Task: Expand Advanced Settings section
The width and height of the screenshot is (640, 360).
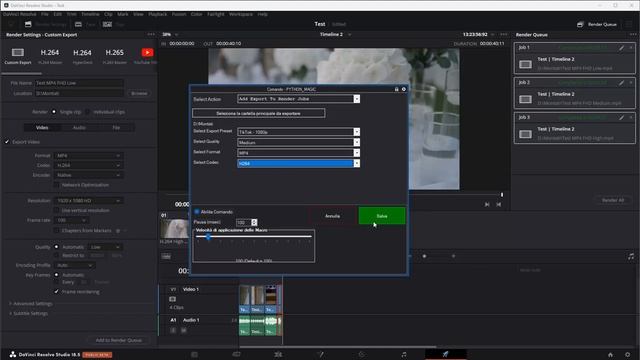Action: [x=31, y=304]
